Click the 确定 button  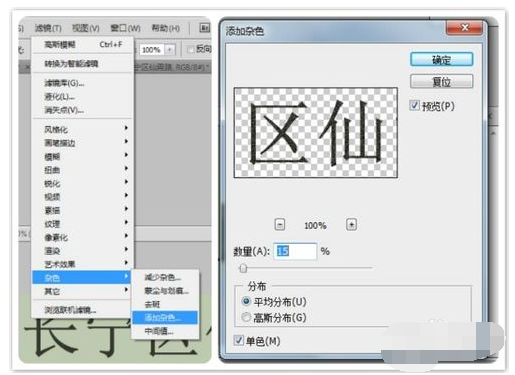(441, 60)
